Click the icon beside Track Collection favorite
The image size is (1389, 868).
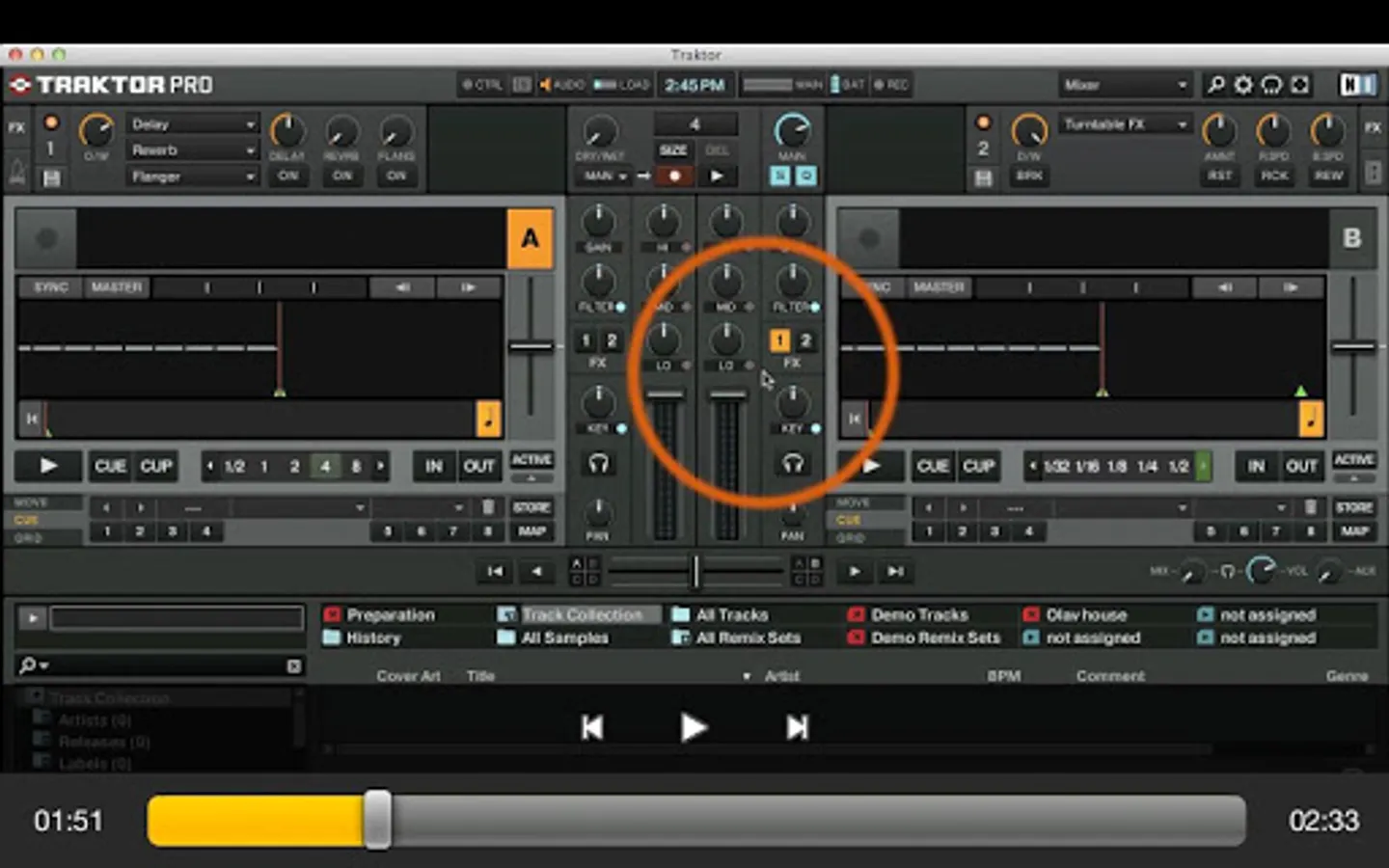click(506, 614)
